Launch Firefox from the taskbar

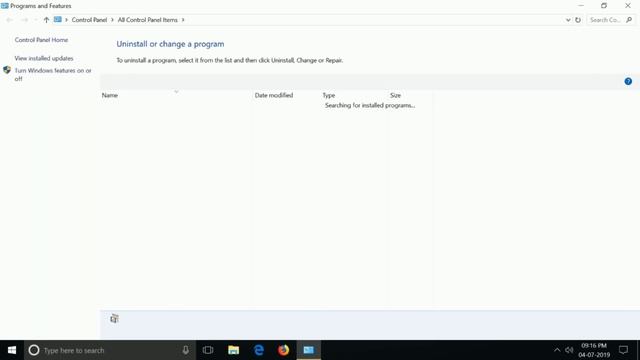pos(284,350)
